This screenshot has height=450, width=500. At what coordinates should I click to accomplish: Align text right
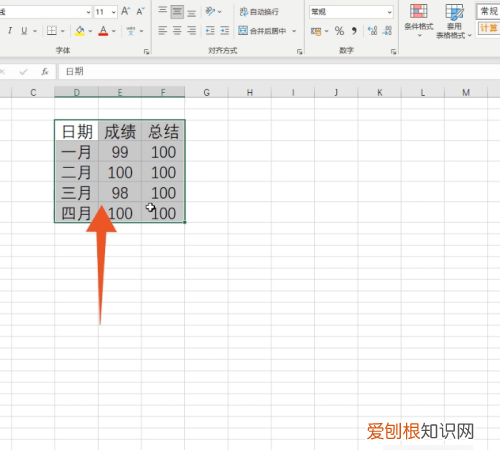tap(191, 31)
